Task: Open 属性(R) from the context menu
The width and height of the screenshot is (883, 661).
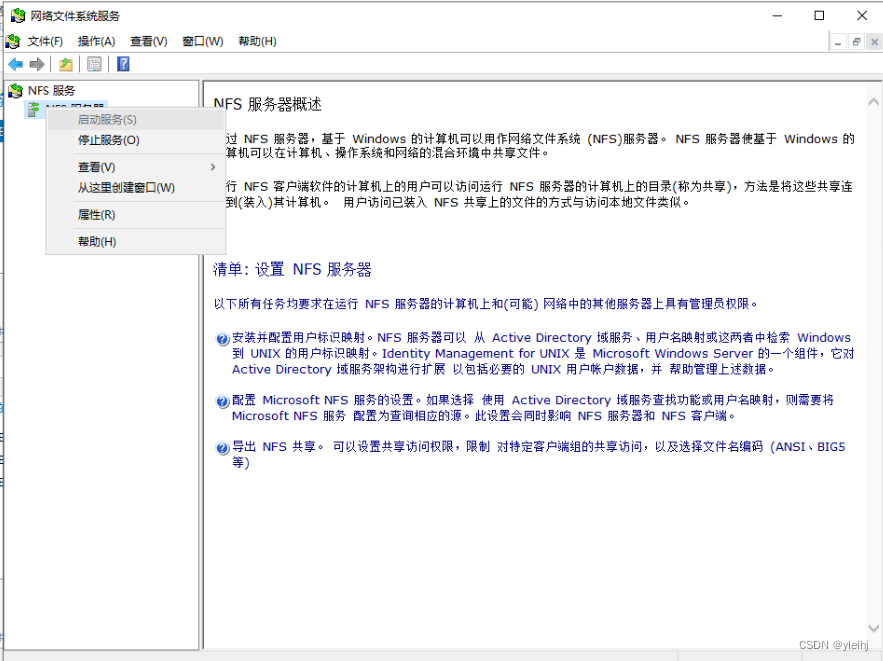Action: point(136,215)
